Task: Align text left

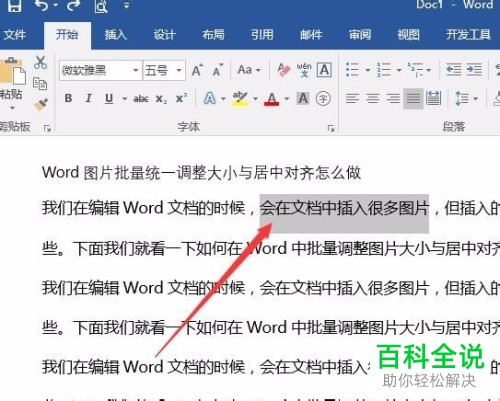Action: [352, 98]
